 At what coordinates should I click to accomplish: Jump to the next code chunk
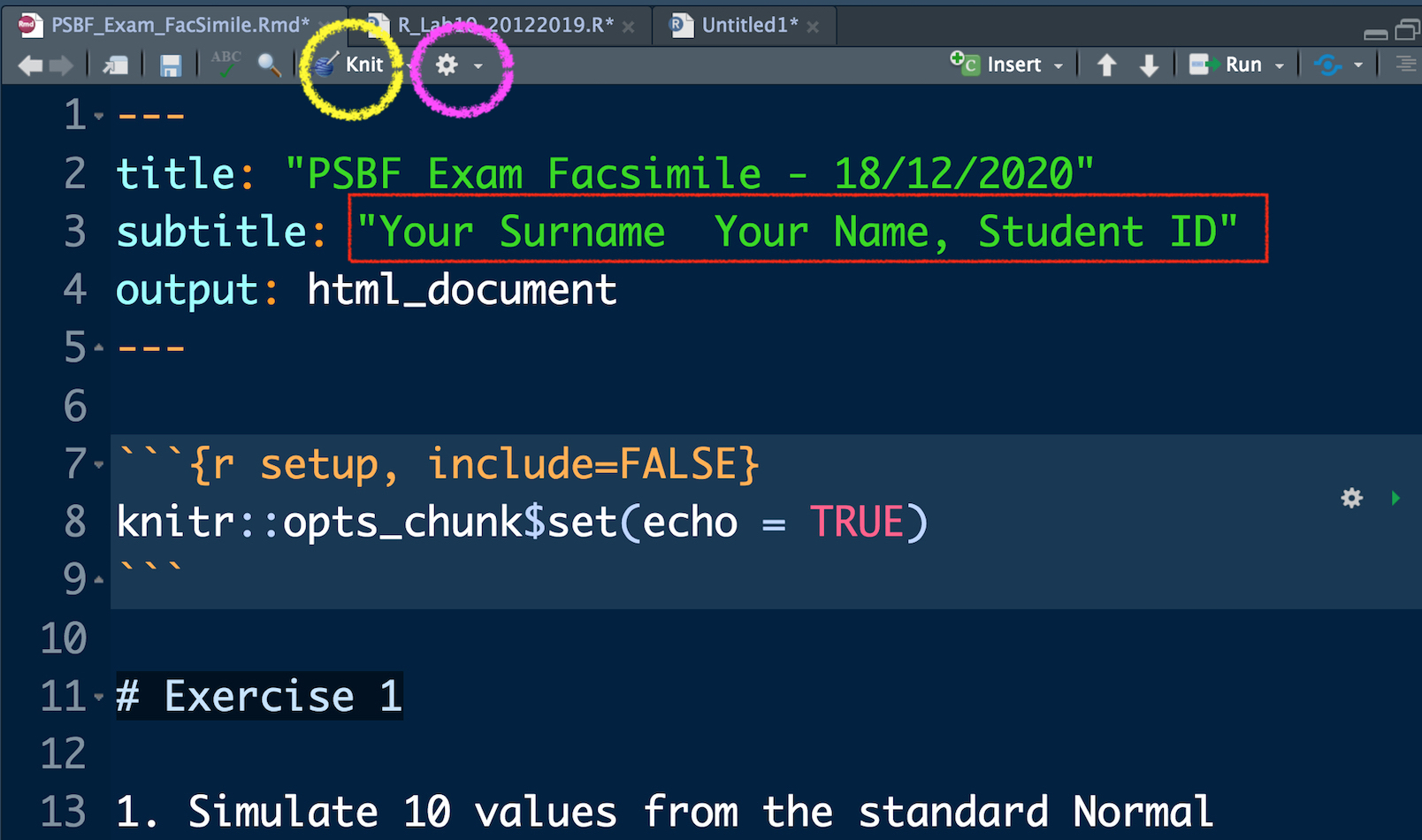coord(1149,65)
